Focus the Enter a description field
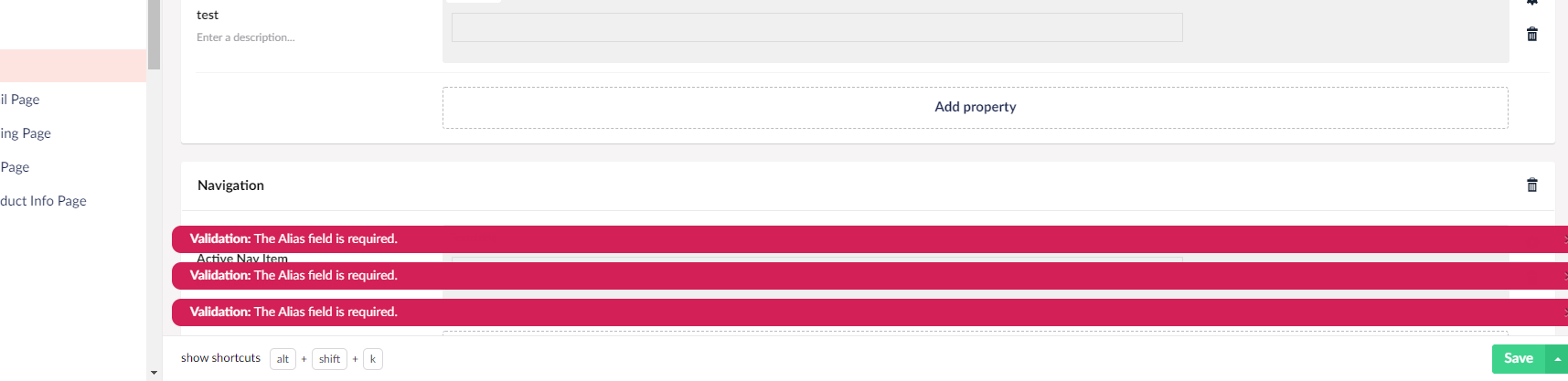Screen dimensions: 1568x381 point(246,37)
